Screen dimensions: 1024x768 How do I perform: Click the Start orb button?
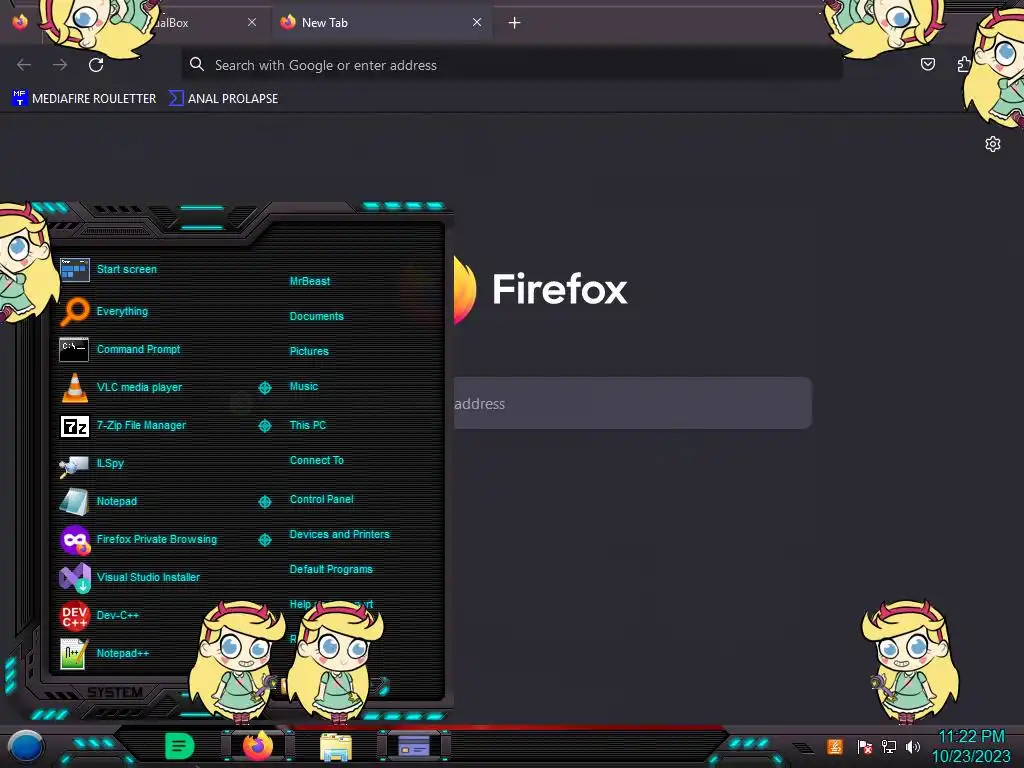(26, 747)
